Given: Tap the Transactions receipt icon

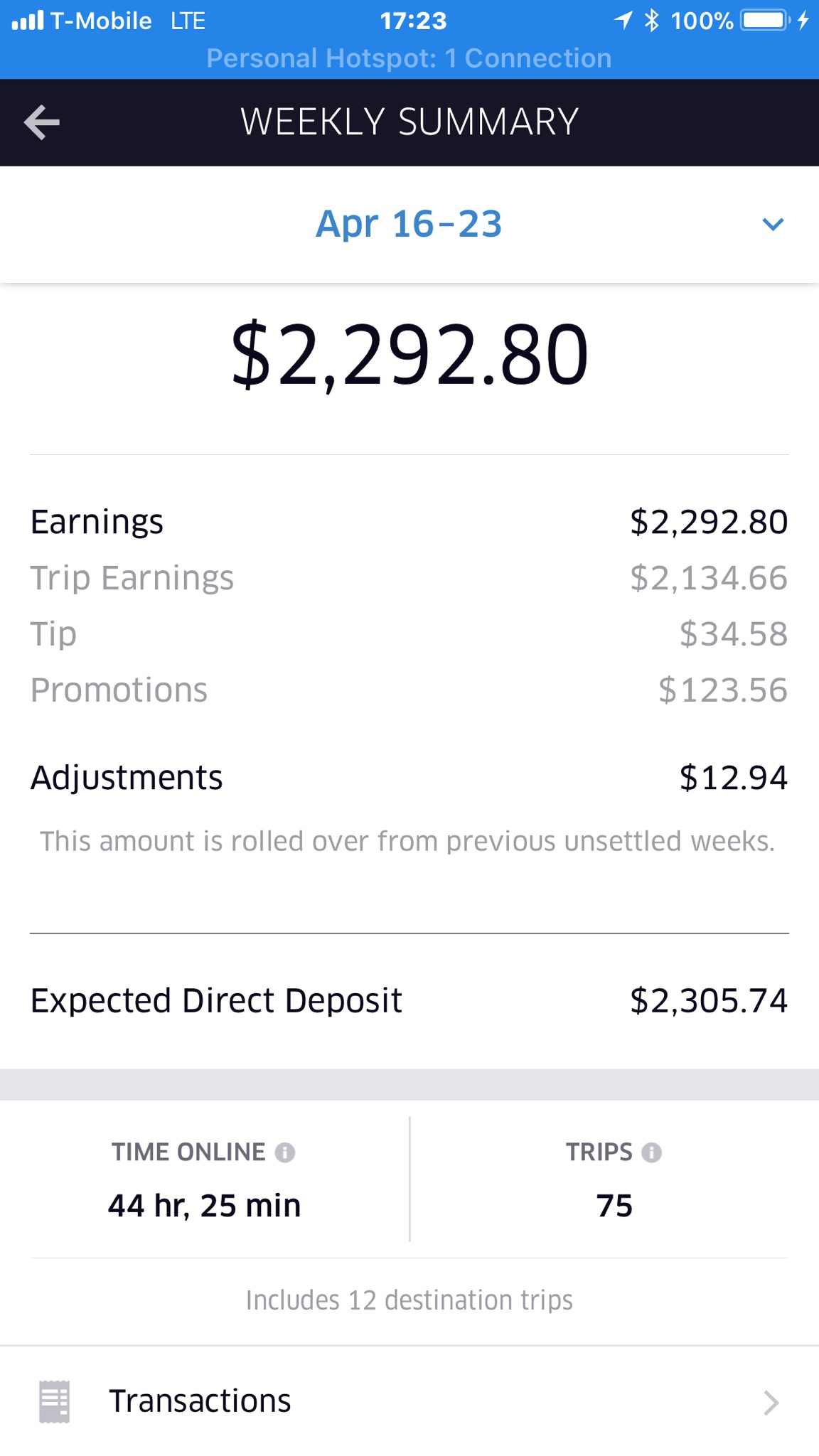Looking at the screenshot, I should [x=54, y=1401].
